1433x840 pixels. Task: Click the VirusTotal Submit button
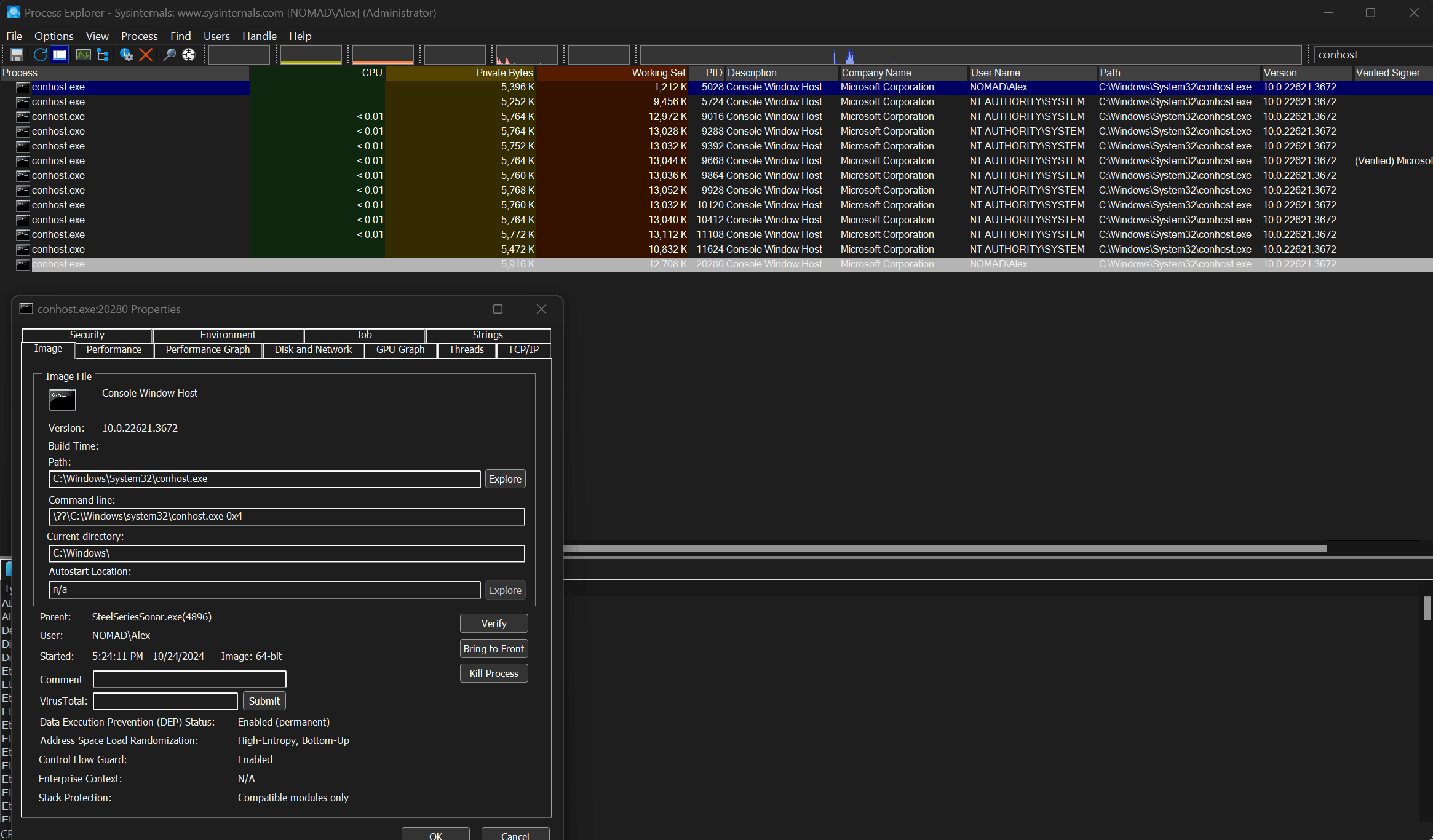pos(264,701)
